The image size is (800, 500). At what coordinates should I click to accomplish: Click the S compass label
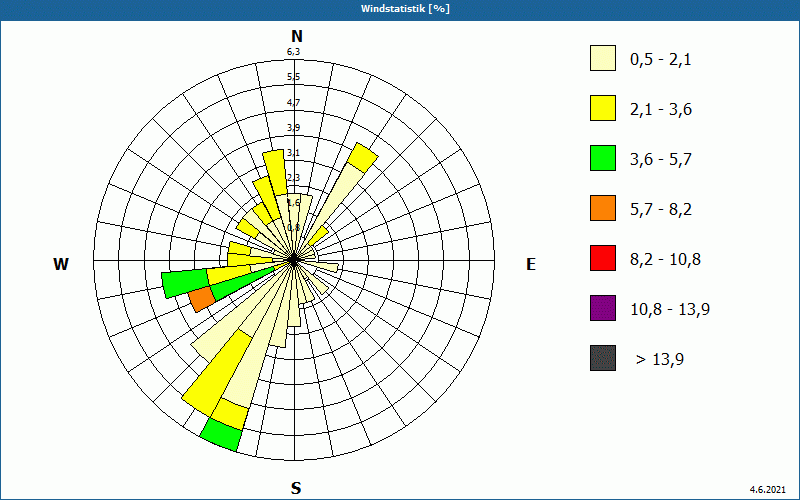[x=296, y=488]
